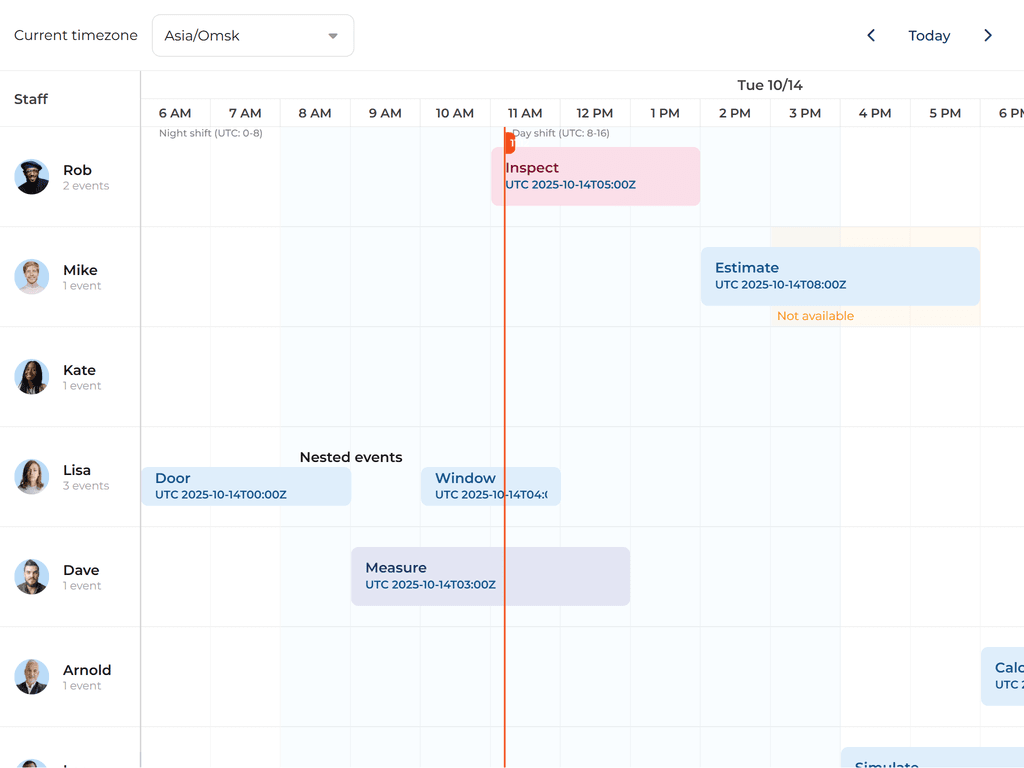Click Mike's avatar photo
The width and height of the screenshot is (1024, 768).
32,277
